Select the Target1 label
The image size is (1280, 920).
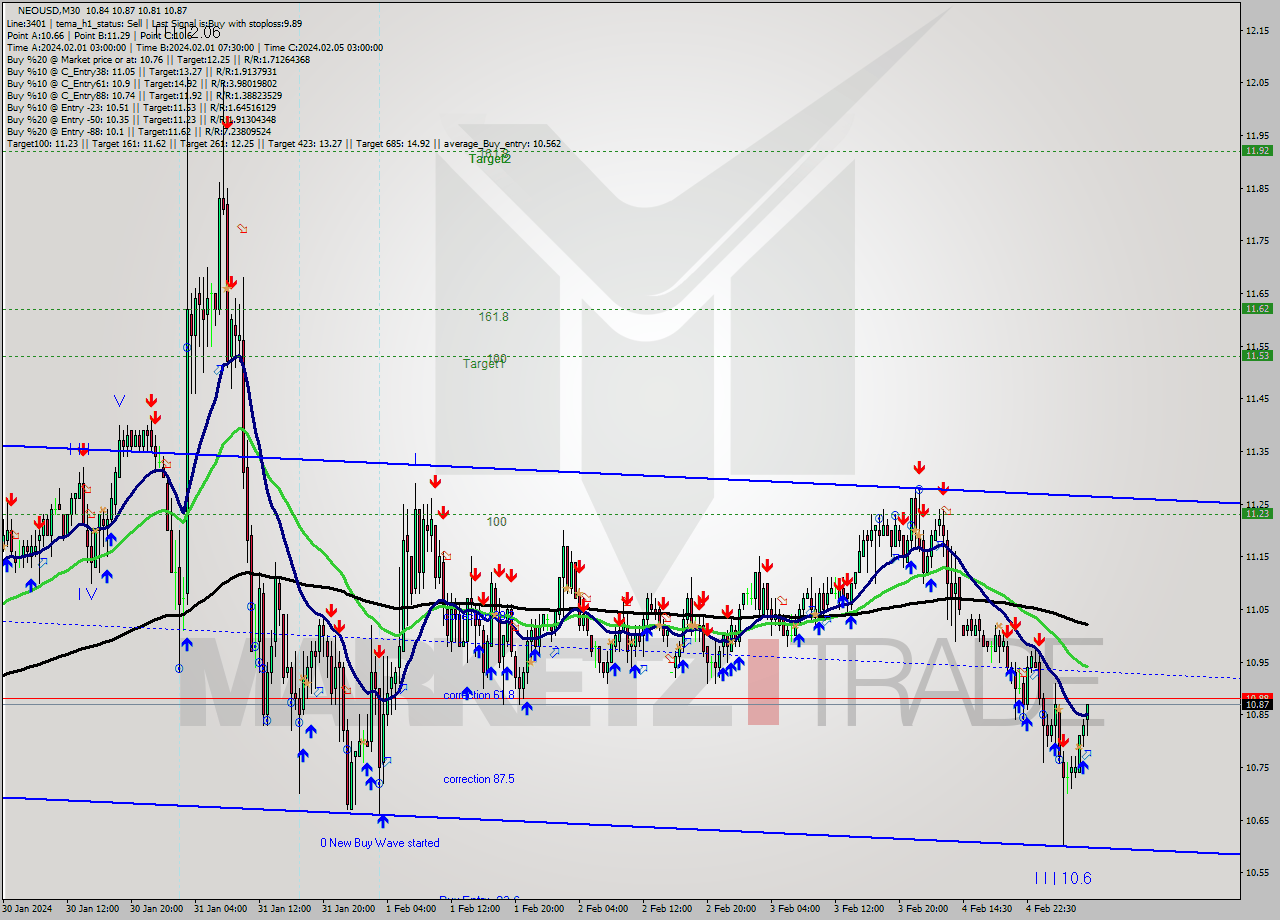pyautogui.click(x=484, y=364)
